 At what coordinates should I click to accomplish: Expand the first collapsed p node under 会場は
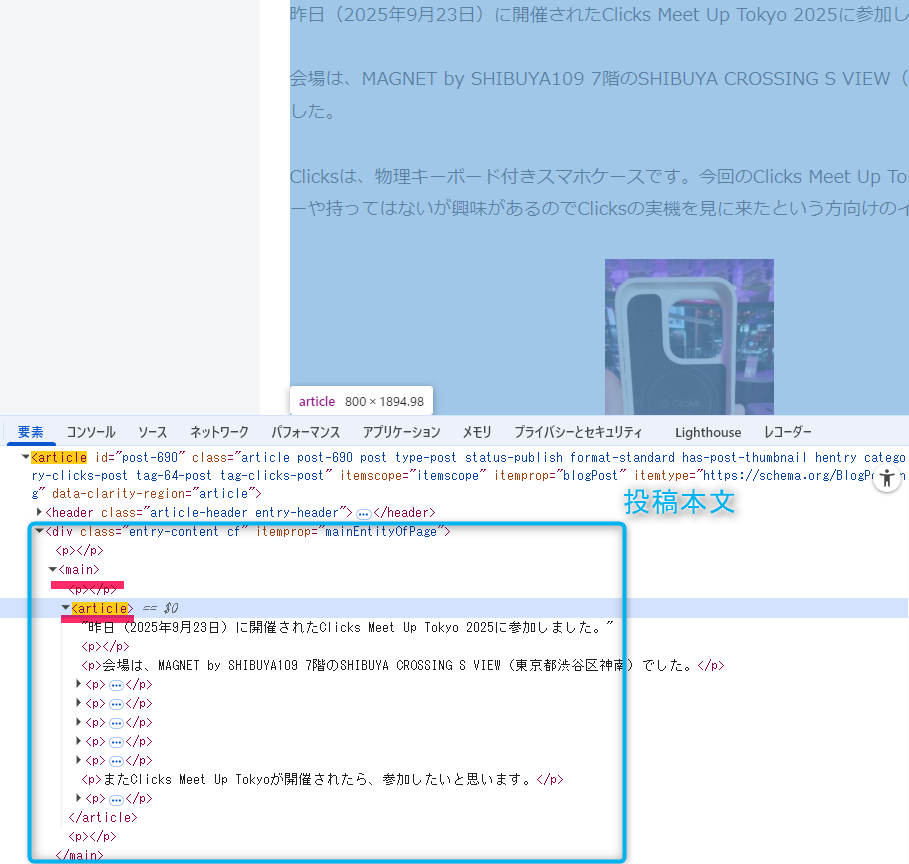(x=78, y=684)
